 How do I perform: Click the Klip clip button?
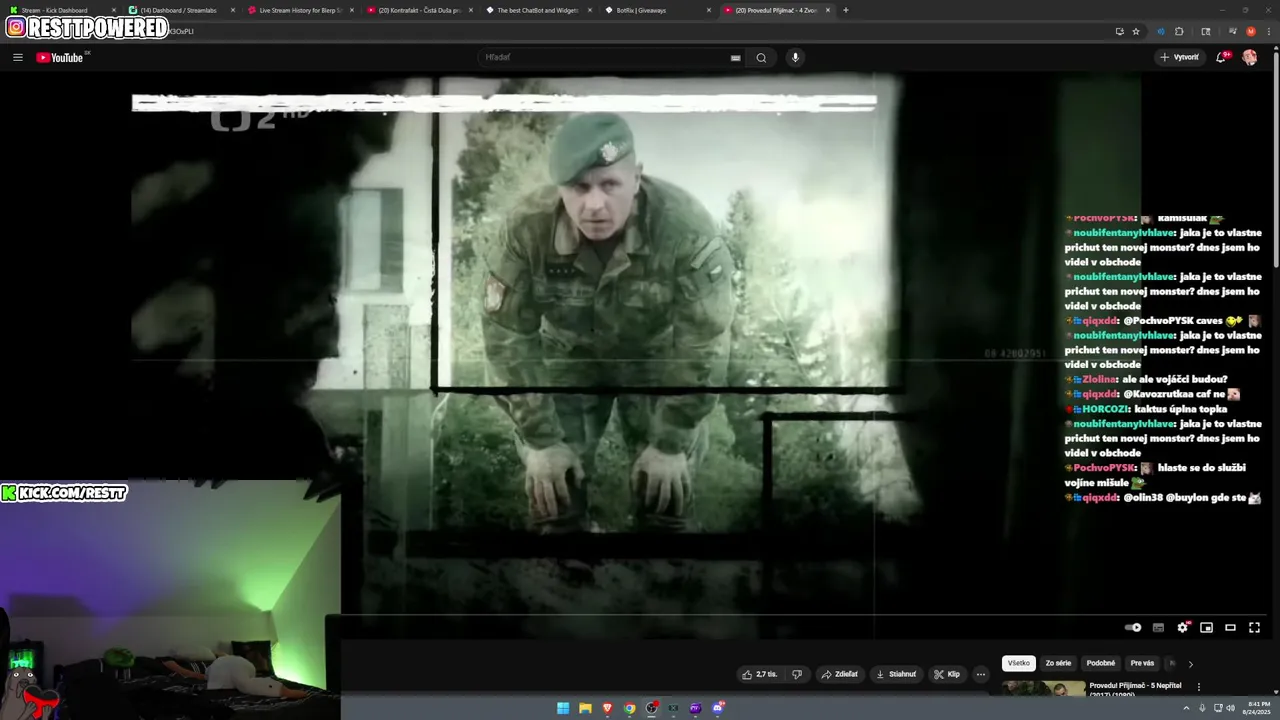pyautogui.click(x=947, y=674)
